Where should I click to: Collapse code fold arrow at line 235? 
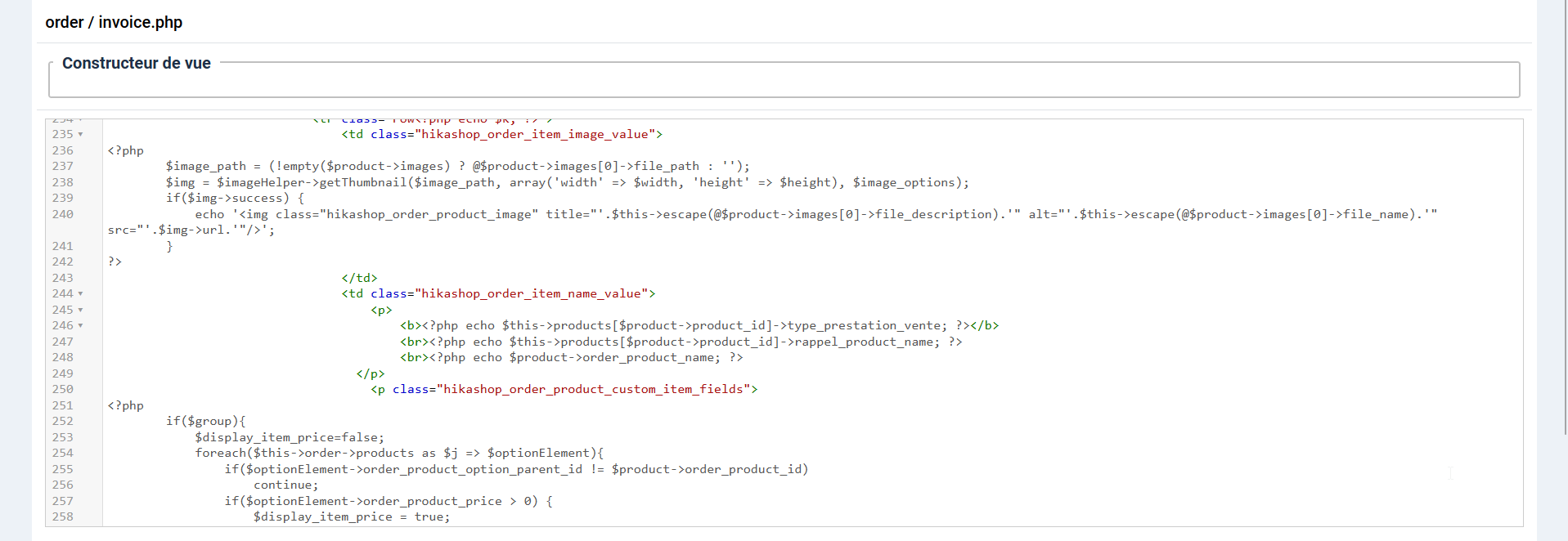pyautogui.click(x=80, y=134)
